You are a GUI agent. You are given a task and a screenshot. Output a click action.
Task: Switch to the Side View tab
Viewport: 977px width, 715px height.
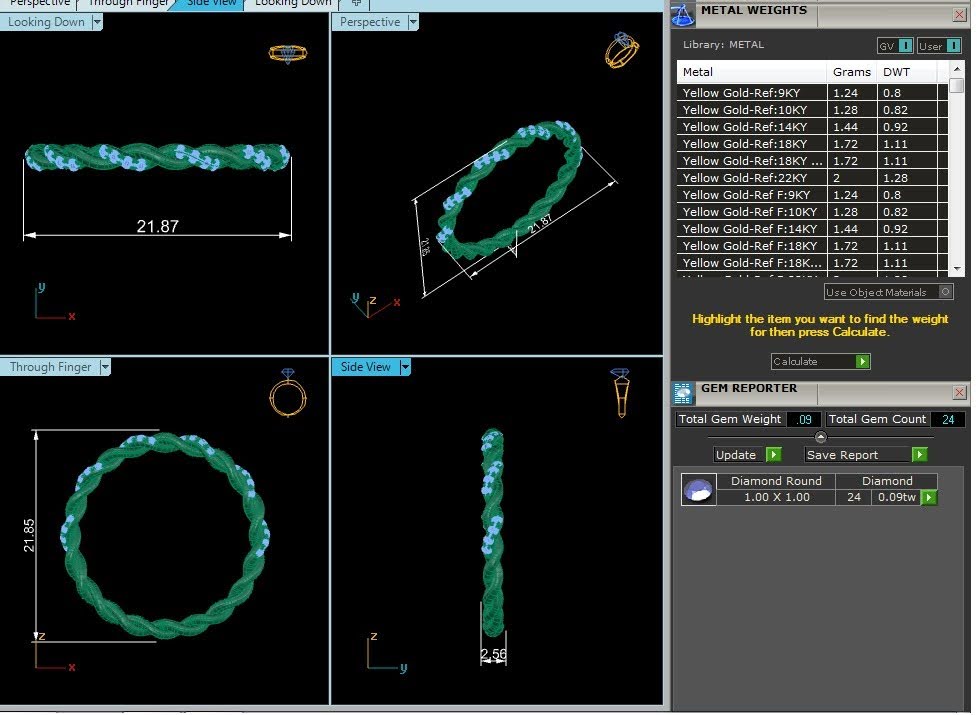211,4
